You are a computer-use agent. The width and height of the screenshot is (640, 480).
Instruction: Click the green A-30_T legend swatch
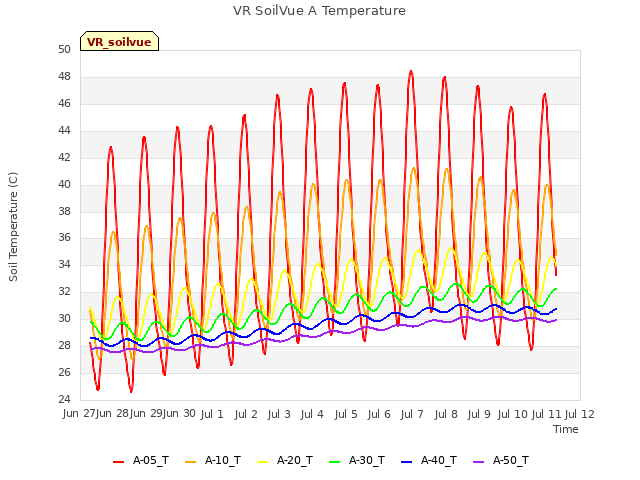click(335, 462)
